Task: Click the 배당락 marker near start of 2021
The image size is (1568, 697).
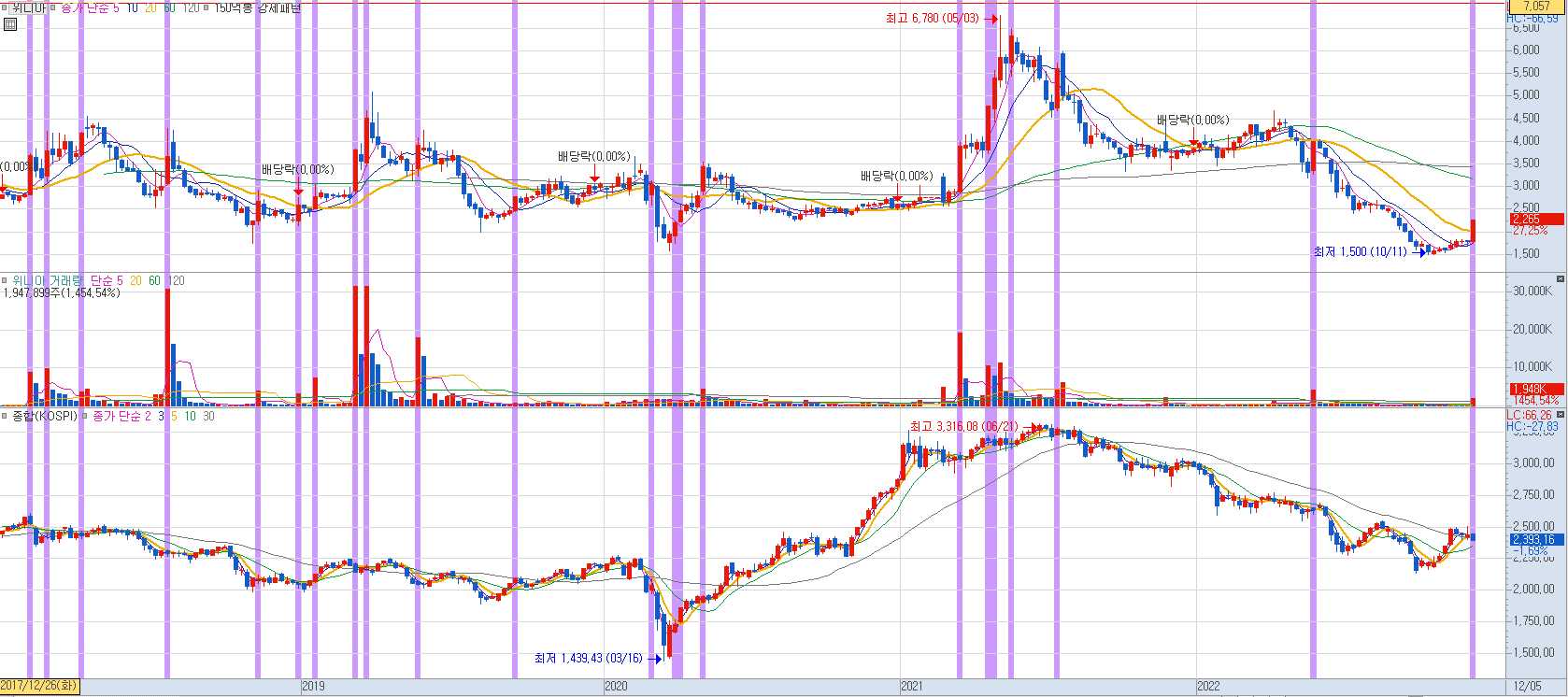Action: (897, 176)
